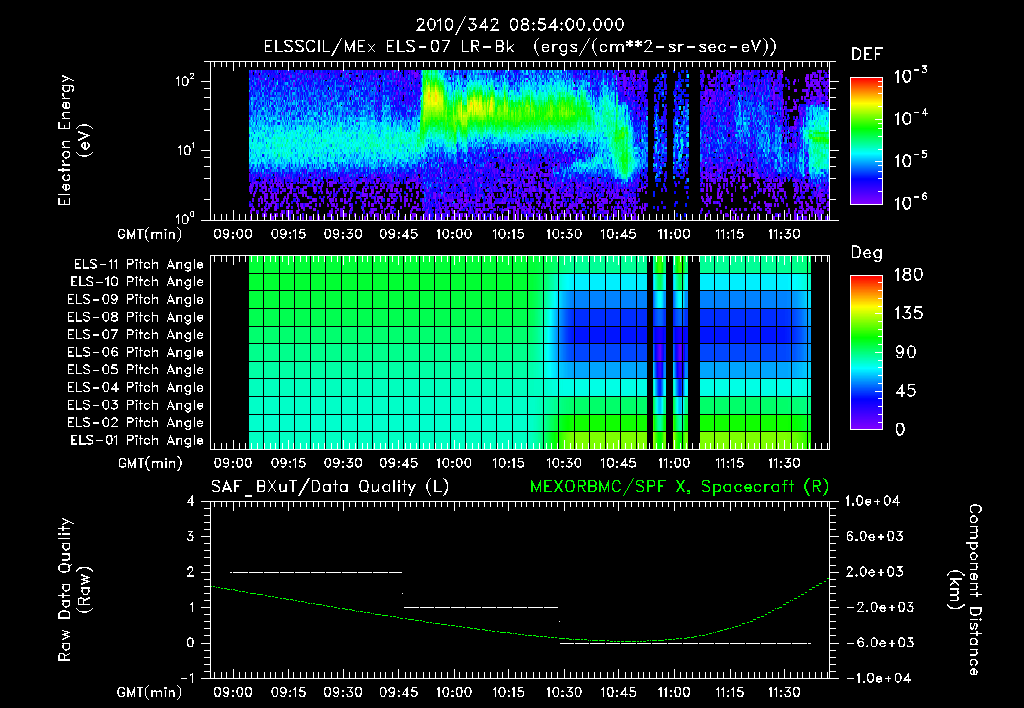Viewport: 1024px width, 708px height.
Task: Click the Raw Data Quality (Raw) axis label
Action: pos(74,590)
